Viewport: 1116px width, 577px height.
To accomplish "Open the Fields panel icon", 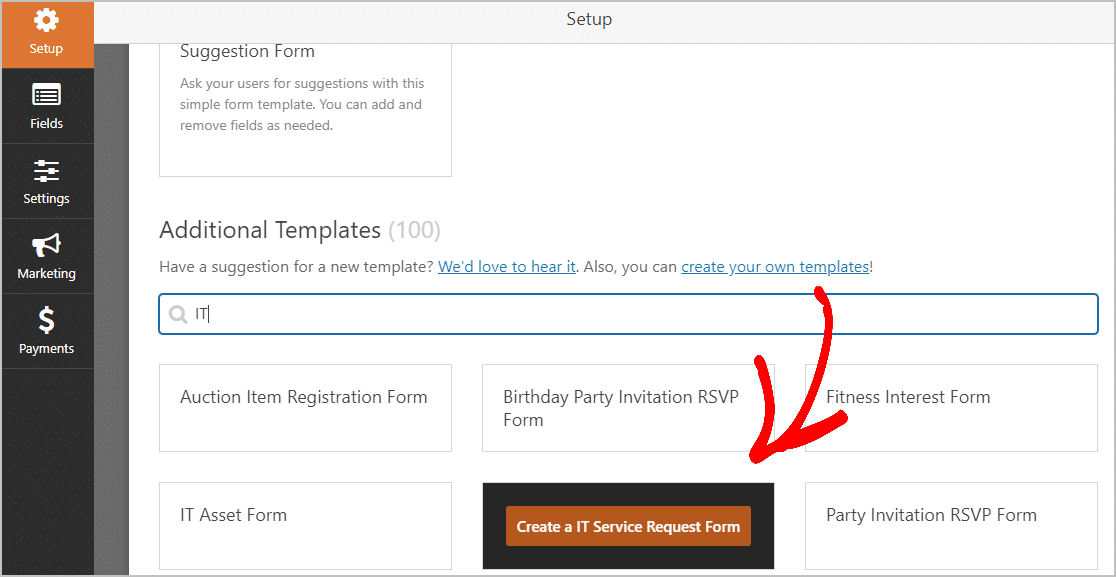I will point(46,95).
